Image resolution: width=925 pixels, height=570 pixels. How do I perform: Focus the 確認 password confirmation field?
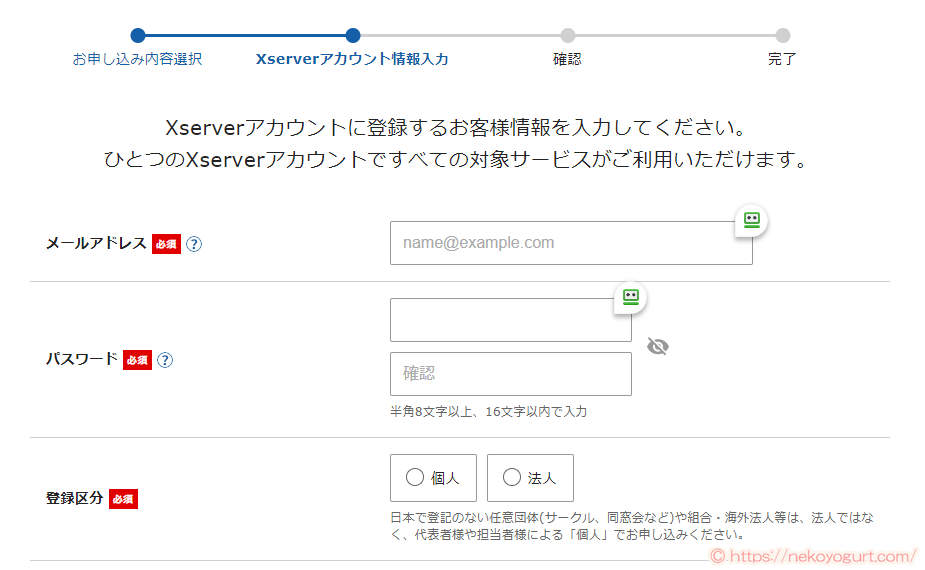[x=511, y=374]
